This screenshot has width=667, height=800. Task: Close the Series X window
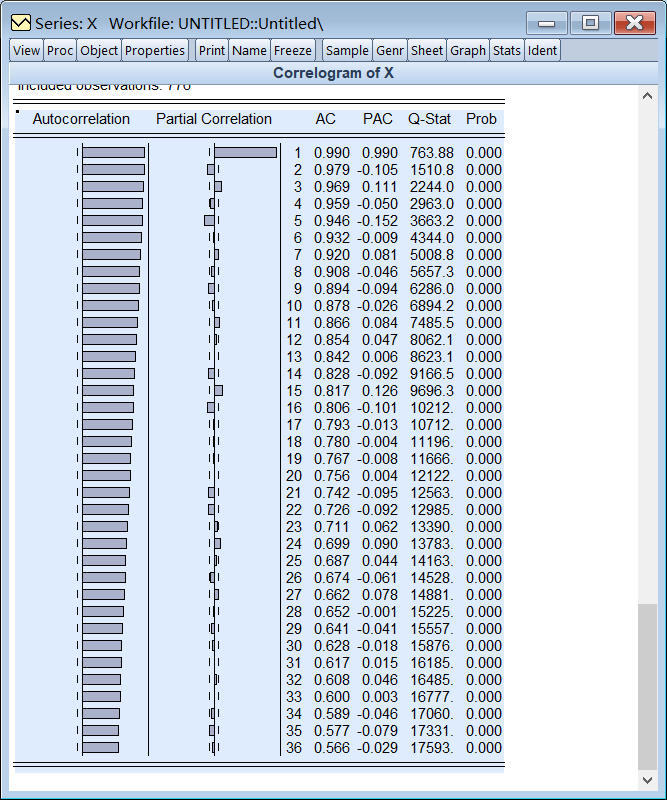click(634, 23)
